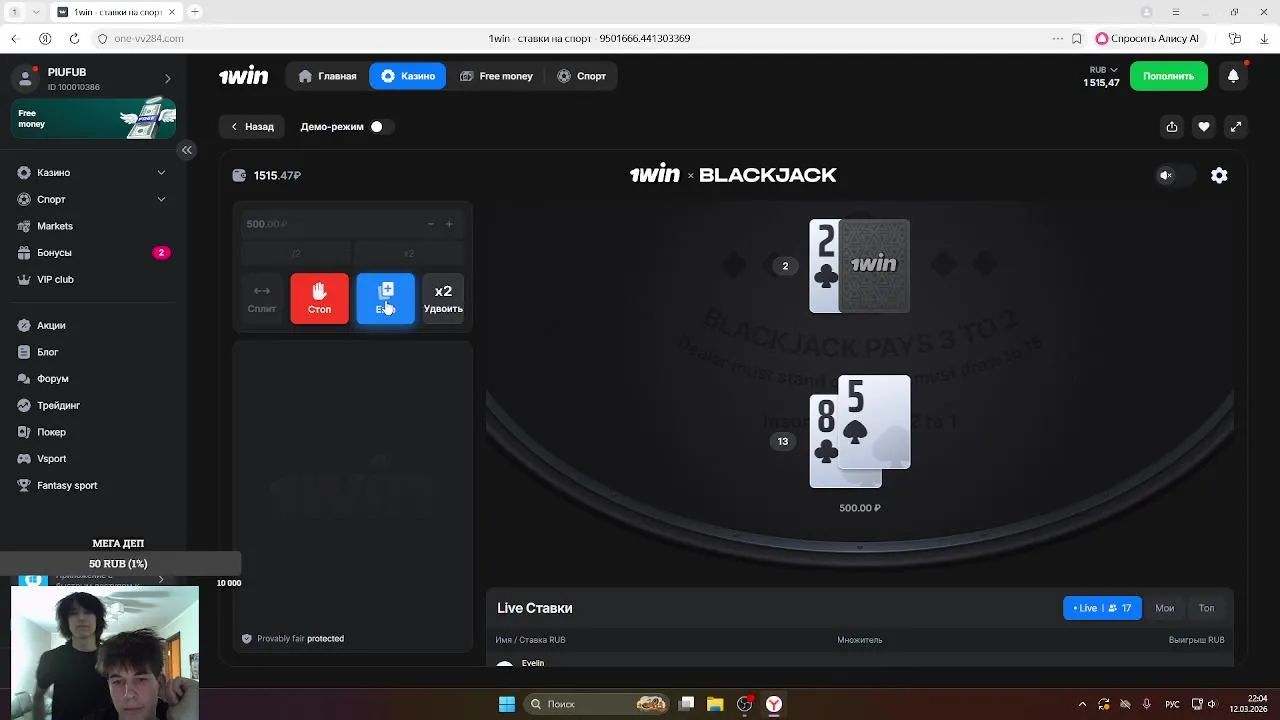Switch to the Топ bets tab
Image resolution: width=1280 pixels, height=720 pixels.
pos(1206,608)
